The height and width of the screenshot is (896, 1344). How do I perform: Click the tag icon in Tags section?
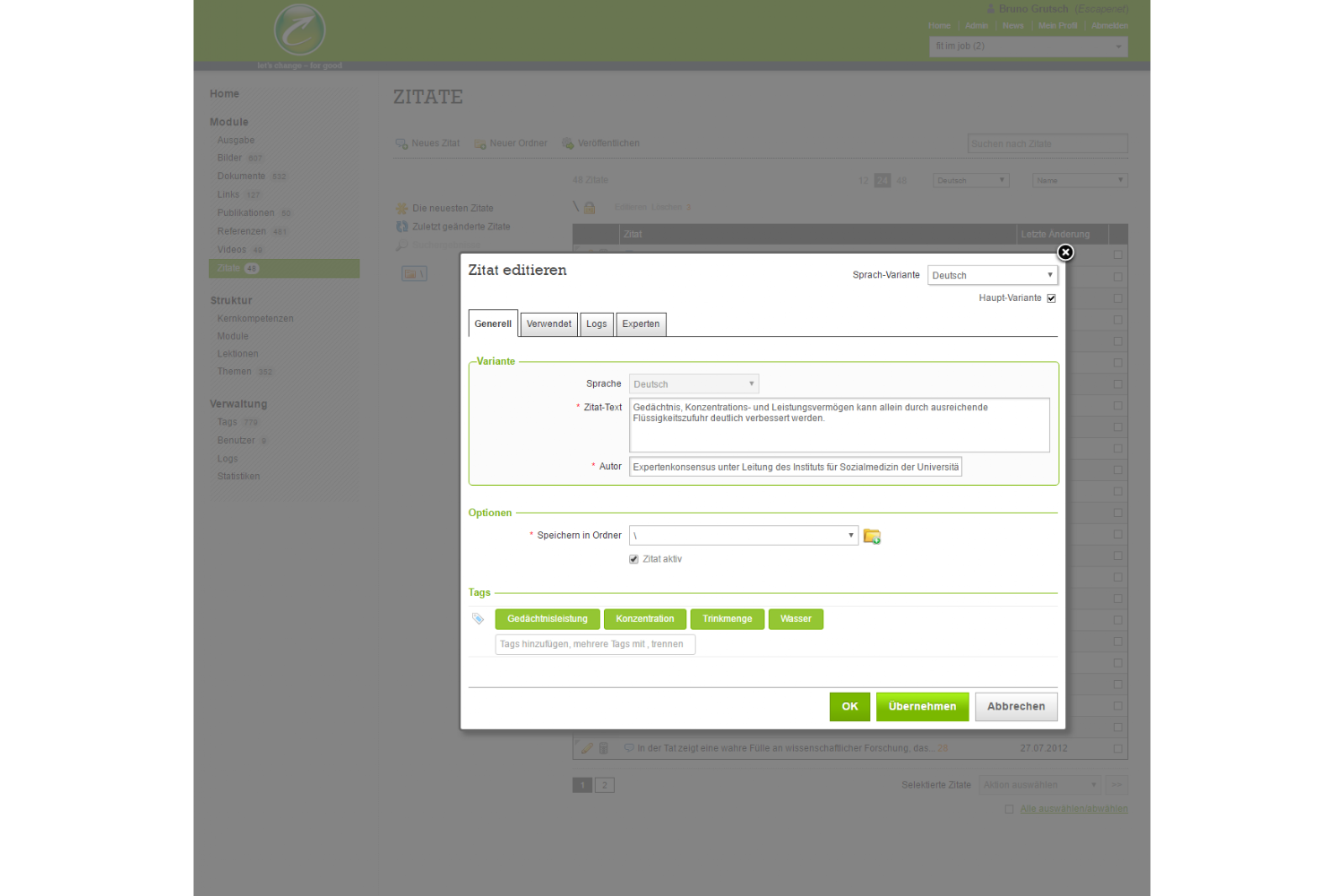pyautogui.click(x=478, y=619)
